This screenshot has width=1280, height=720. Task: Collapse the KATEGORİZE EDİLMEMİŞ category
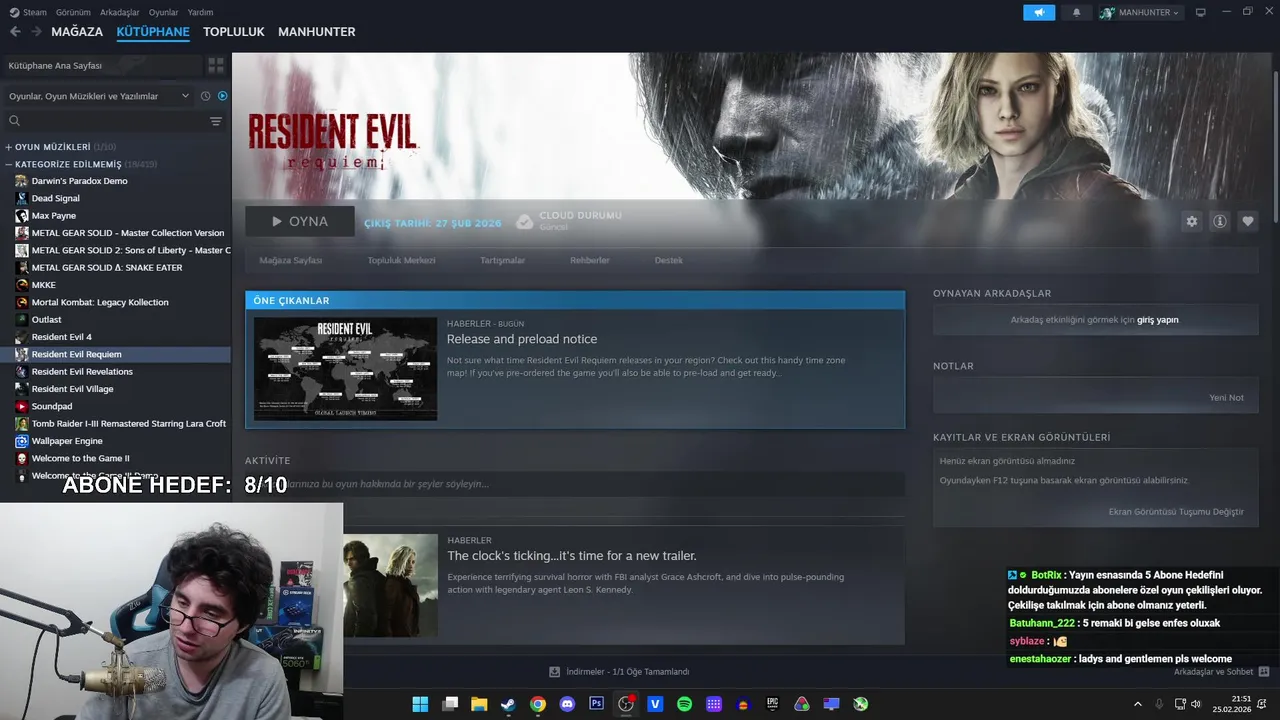[x=80, y=164]
